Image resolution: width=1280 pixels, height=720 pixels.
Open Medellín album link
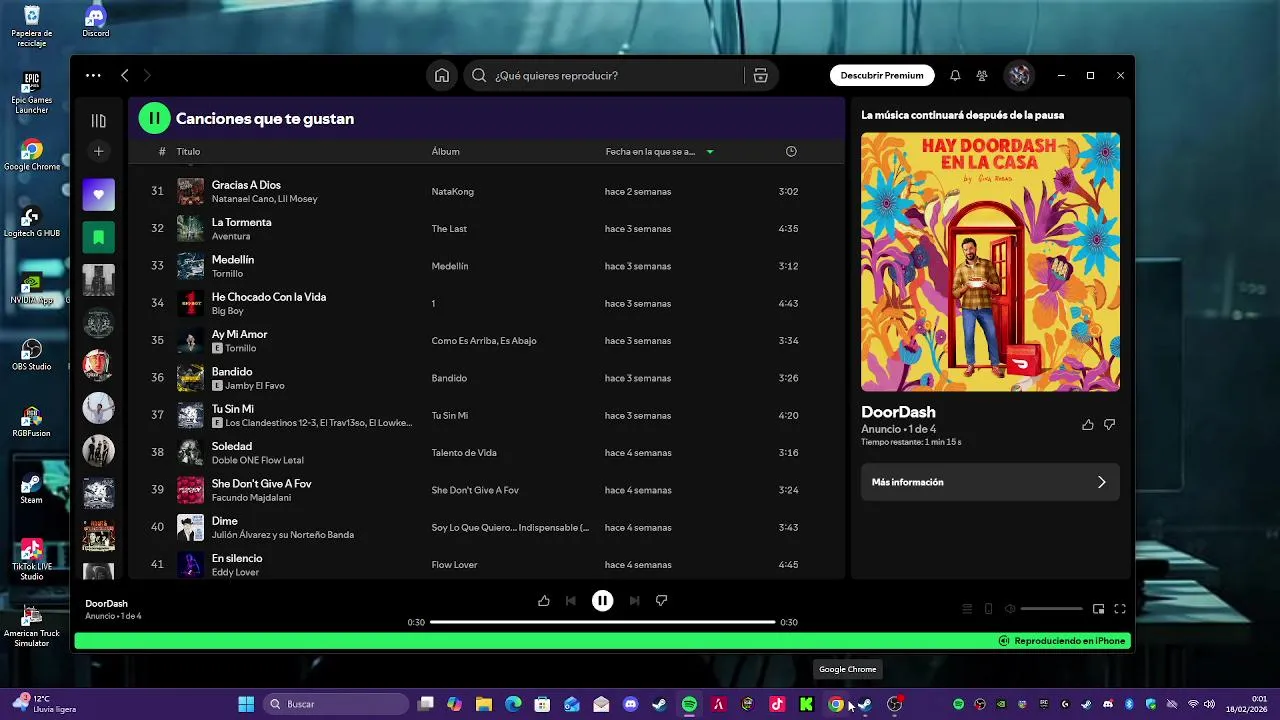(450, 266)
